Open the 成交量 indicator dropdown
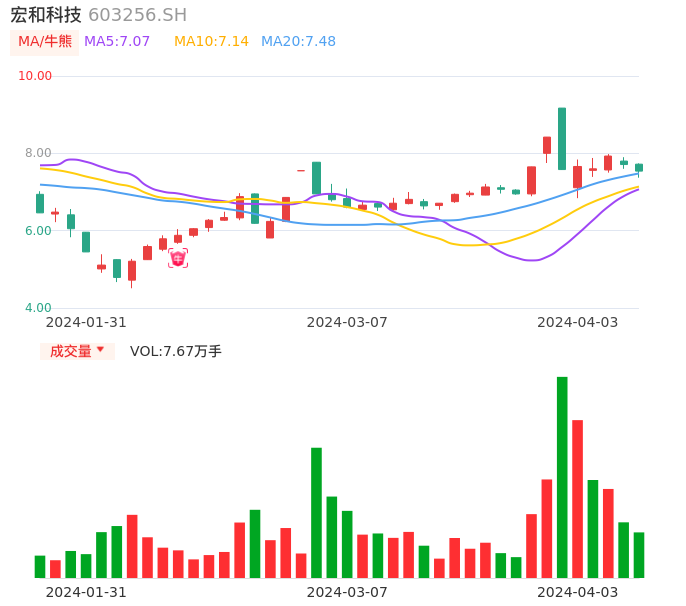The width and height of the screenshot is (686, 606). pos(77,351)
